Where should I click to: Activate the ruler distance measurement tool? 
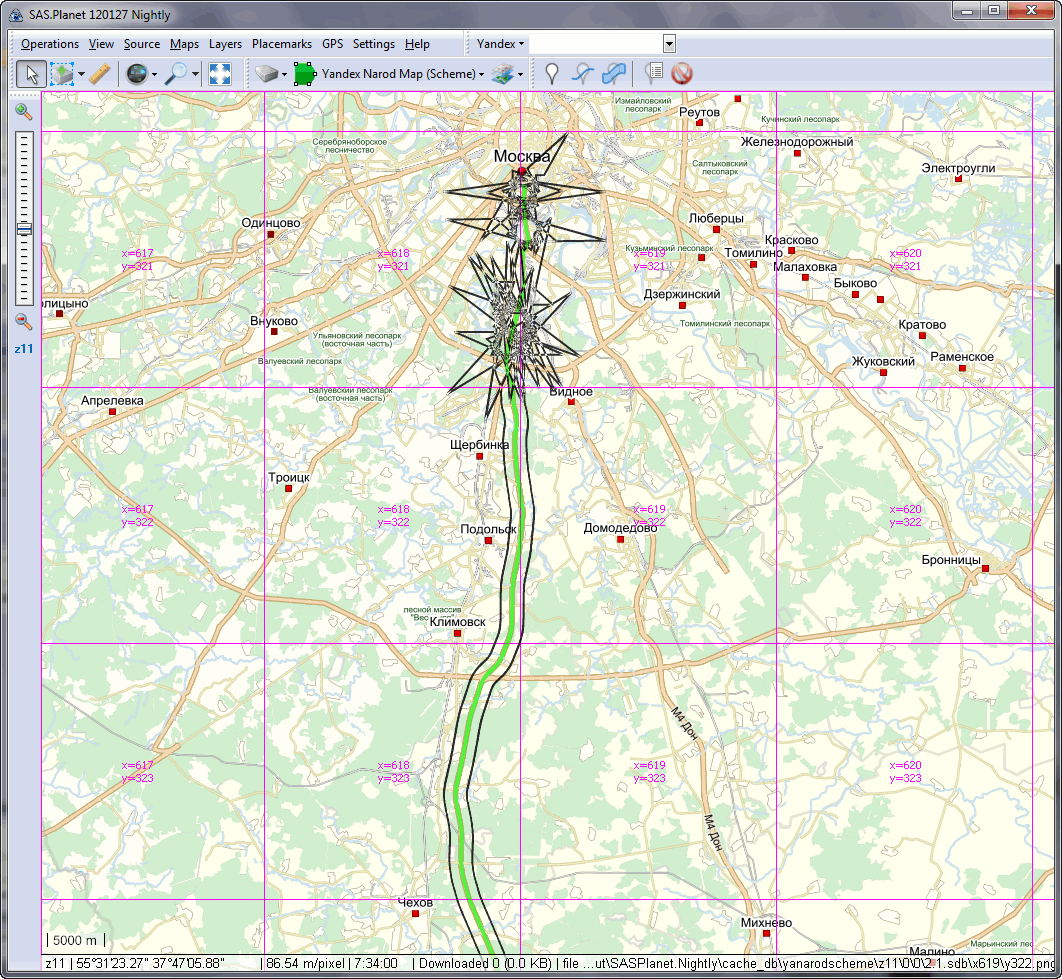pyautogui.click(x=99, y=74)
